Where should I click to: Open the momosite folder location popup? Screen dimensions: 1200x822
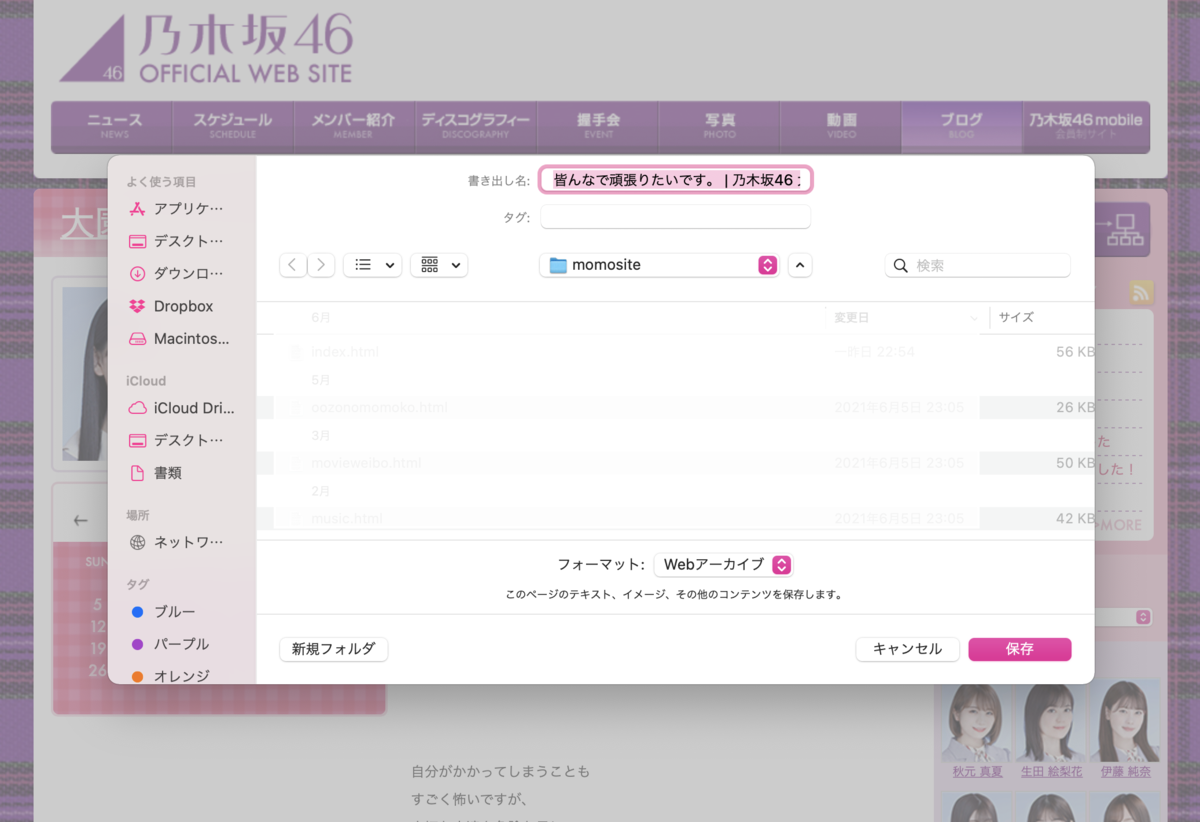coord(659,265)
